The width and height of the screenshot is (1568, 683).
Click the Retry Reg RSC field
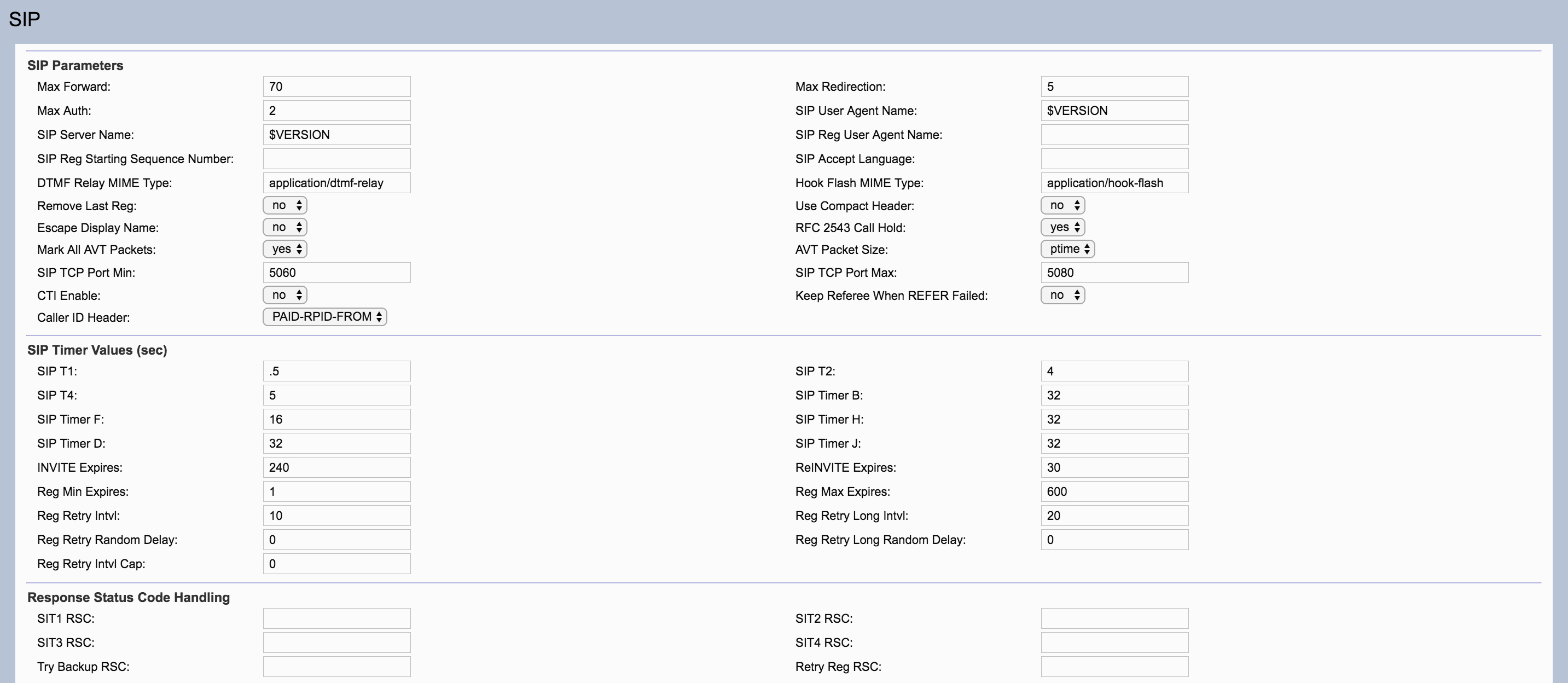tap(1114, 667)
